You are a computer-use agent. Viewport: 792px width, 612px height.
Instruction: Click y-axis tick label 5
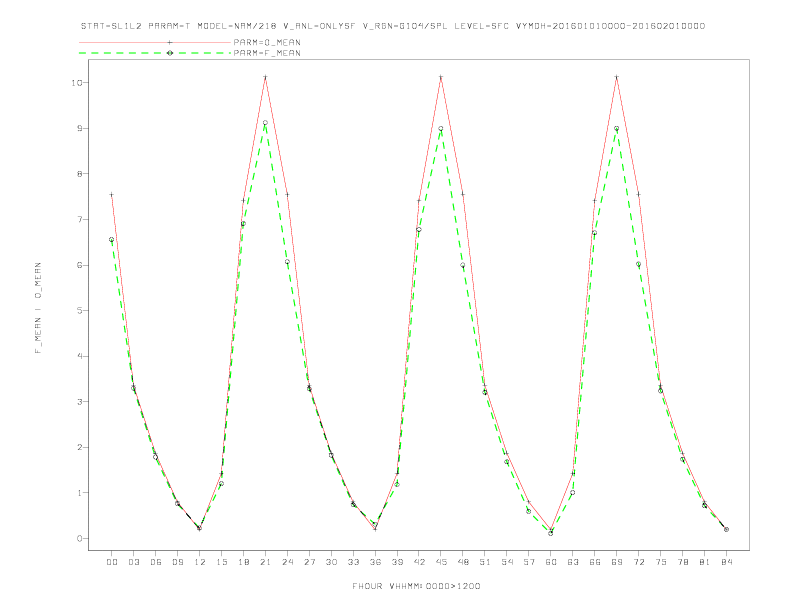(x=79, y=311)
